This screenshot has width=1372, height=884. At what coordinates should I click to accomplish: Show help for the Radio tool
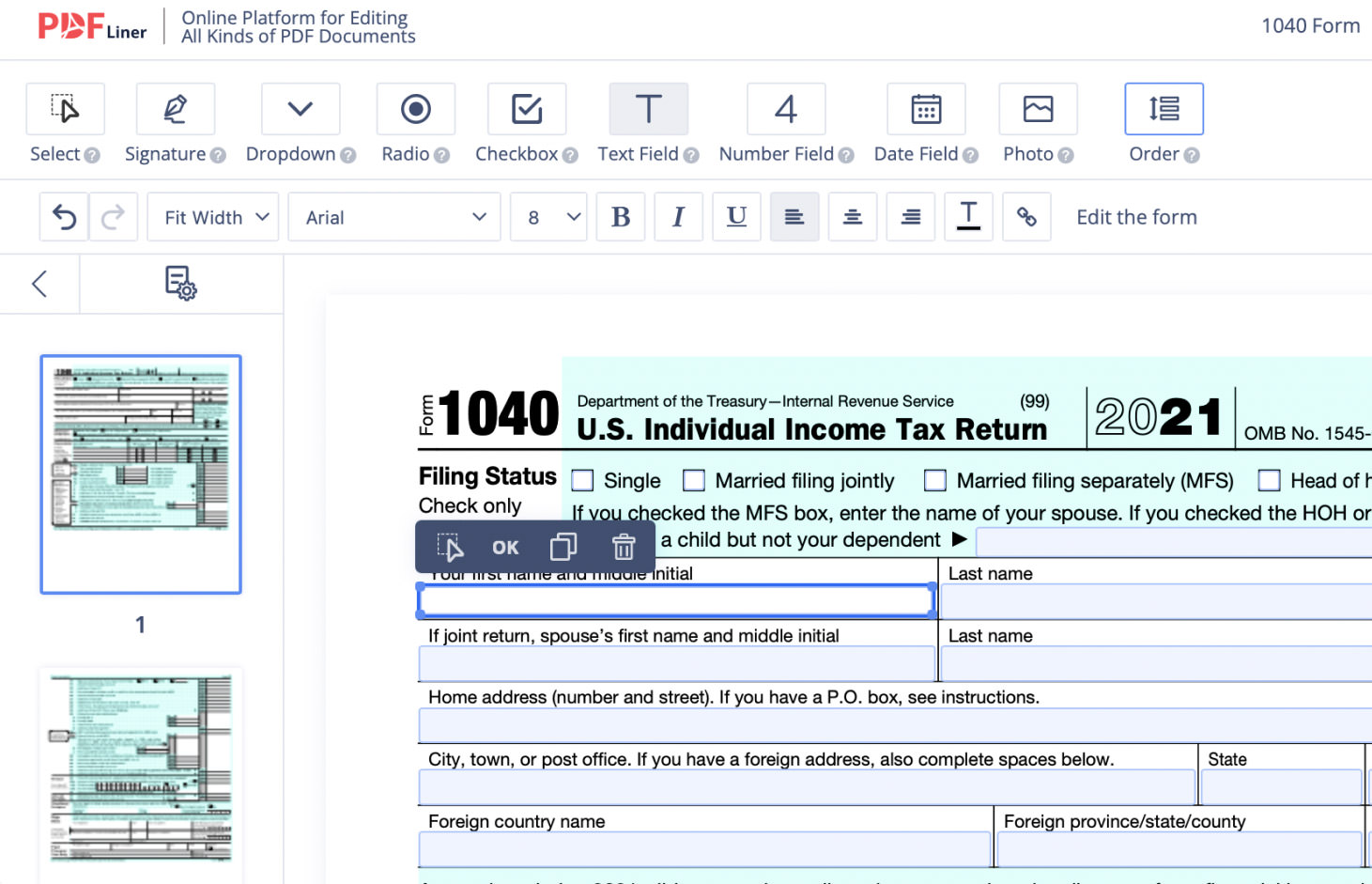442,155
